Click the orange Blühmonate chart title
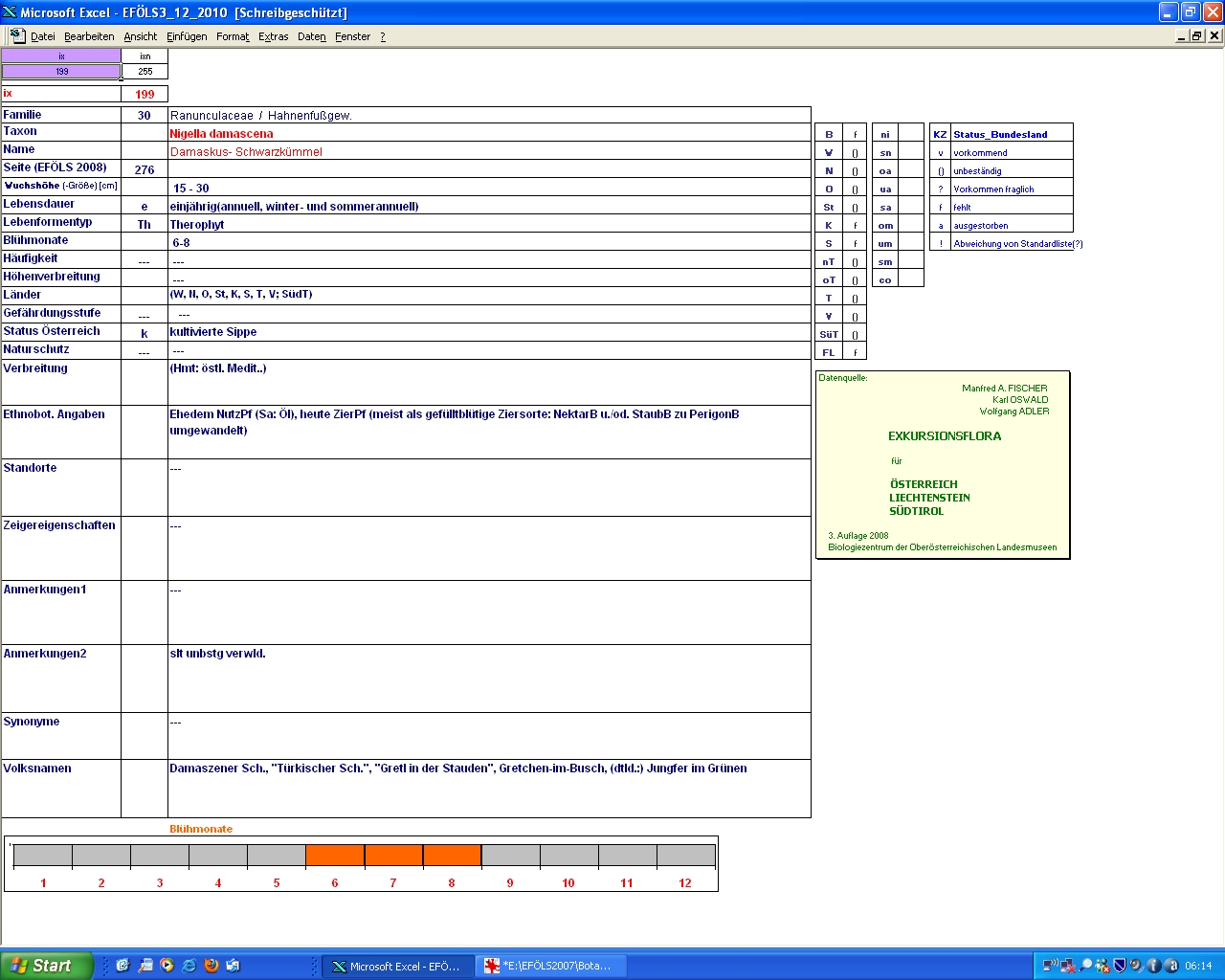Screen dimensions: 1225x980 tap(201, 829)
